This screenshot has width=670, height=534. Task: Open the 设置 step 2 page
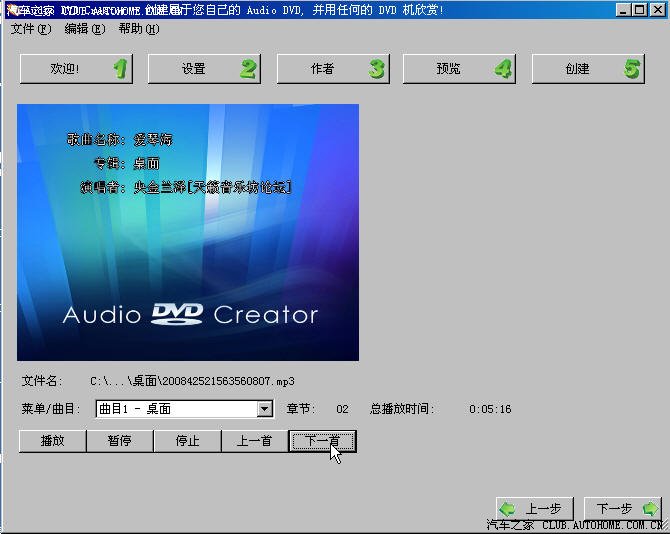204,69
